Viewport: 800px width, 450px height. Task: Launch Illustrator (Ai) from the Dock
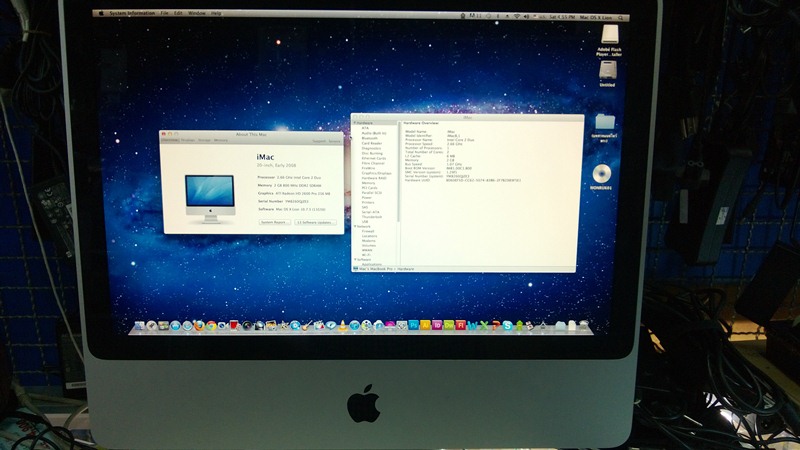pos(425,325)
